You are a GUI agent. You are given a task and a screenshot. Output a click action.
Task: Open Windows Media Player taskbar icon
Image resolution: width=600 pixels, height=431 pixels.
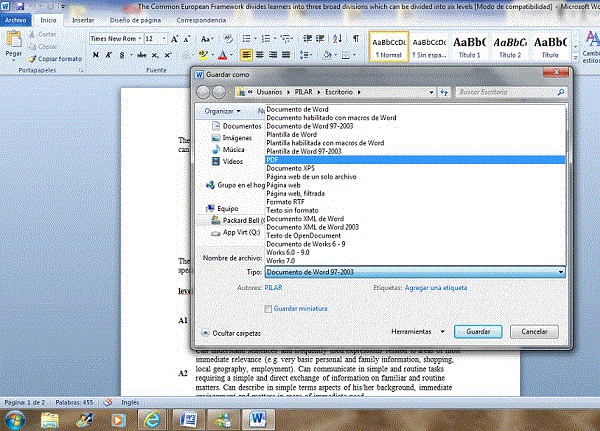(118, 420)
